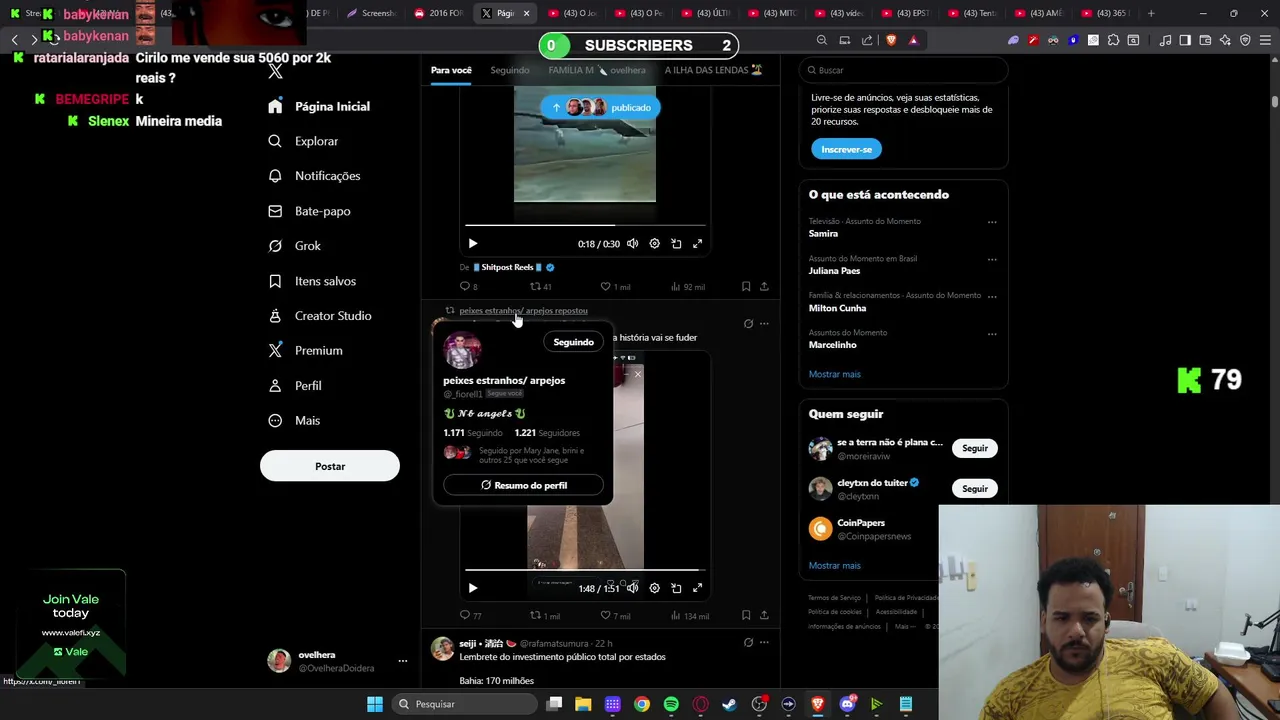Play the Shitpost Reels video
The image size is (1280, 720).
pos(473,243)
